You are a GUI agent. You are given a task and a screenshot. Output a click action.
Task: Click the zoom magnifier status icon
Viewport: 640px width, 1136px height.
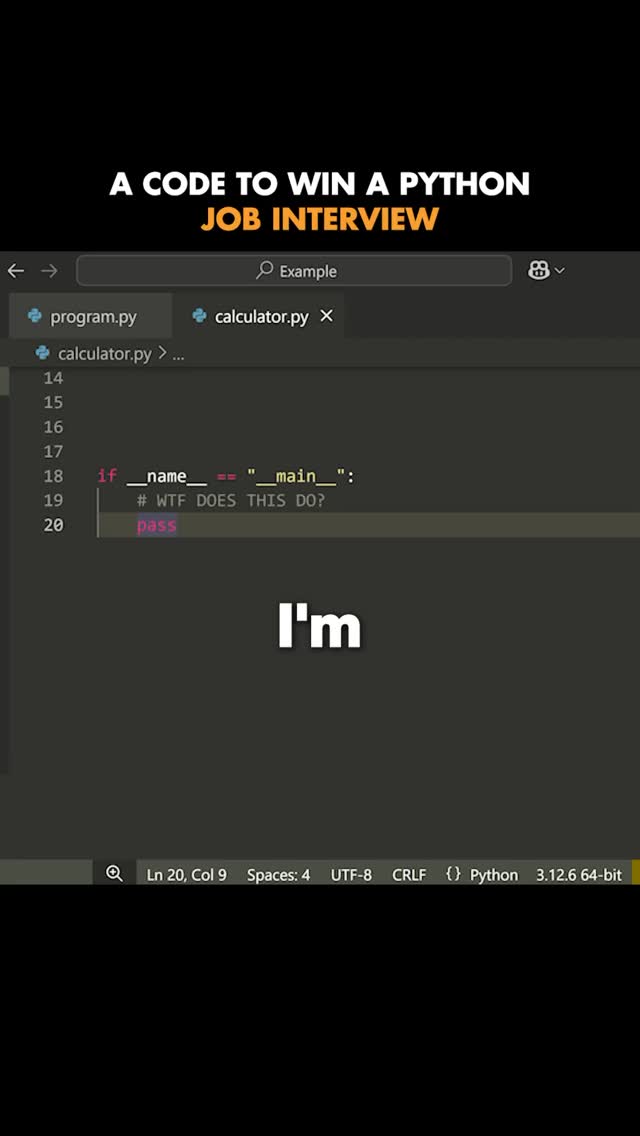pos(114,874)
